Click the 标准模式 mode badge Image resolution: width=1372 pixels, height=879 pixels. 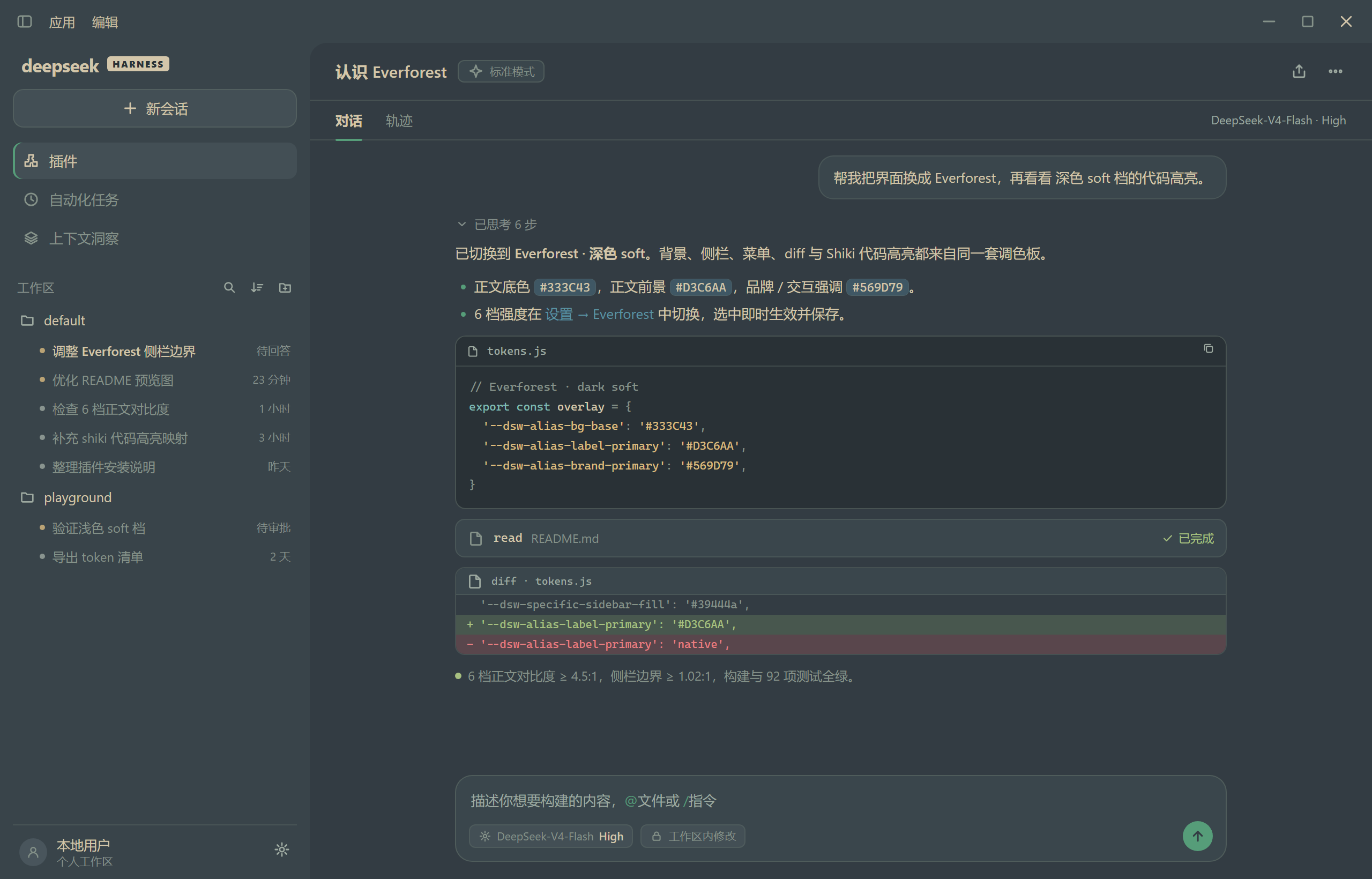[501, 71]
